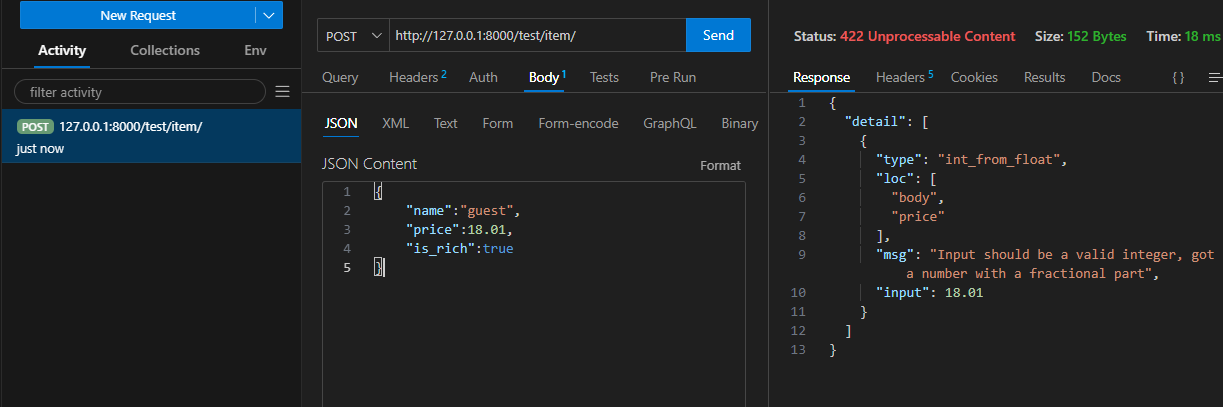
Task: Click the 18 ms time value
Action: (1204, 36)
